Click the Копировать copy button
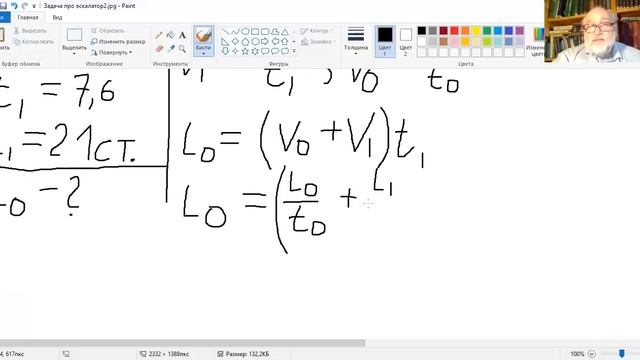640x360 pixels. [x=33, y=42]
